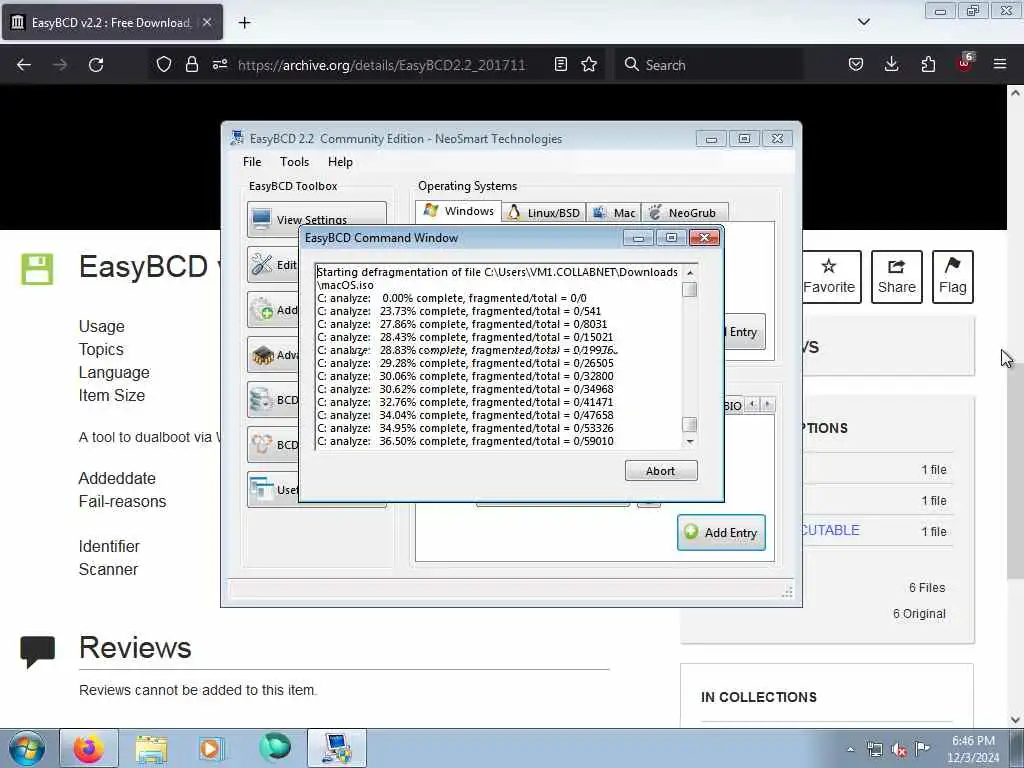1024x768 pixels.
Task: Open the Tools menu in EasyBCD
Action: 294,162
